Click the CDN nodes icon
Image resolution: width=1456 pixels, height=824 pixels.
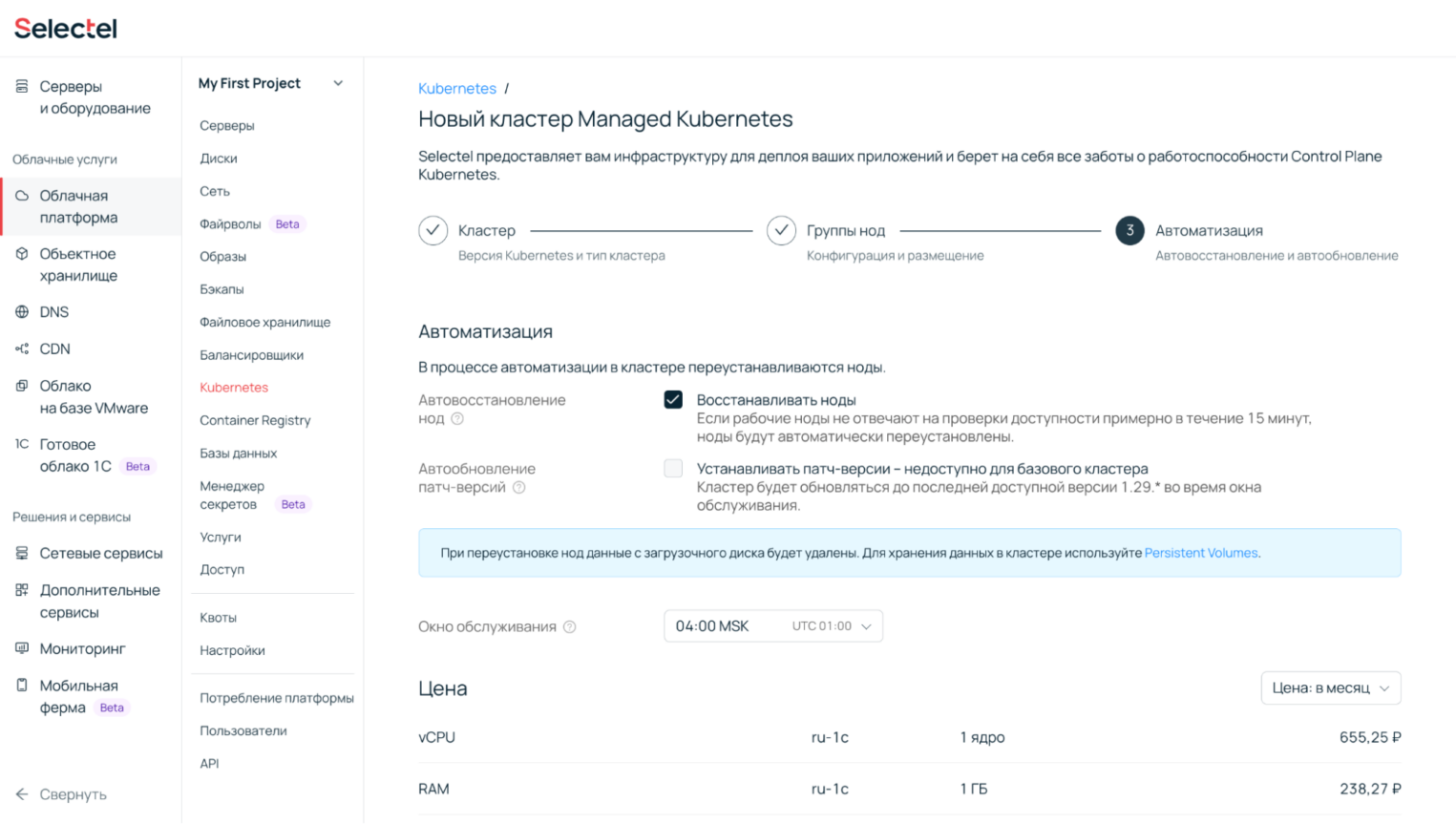22,349
